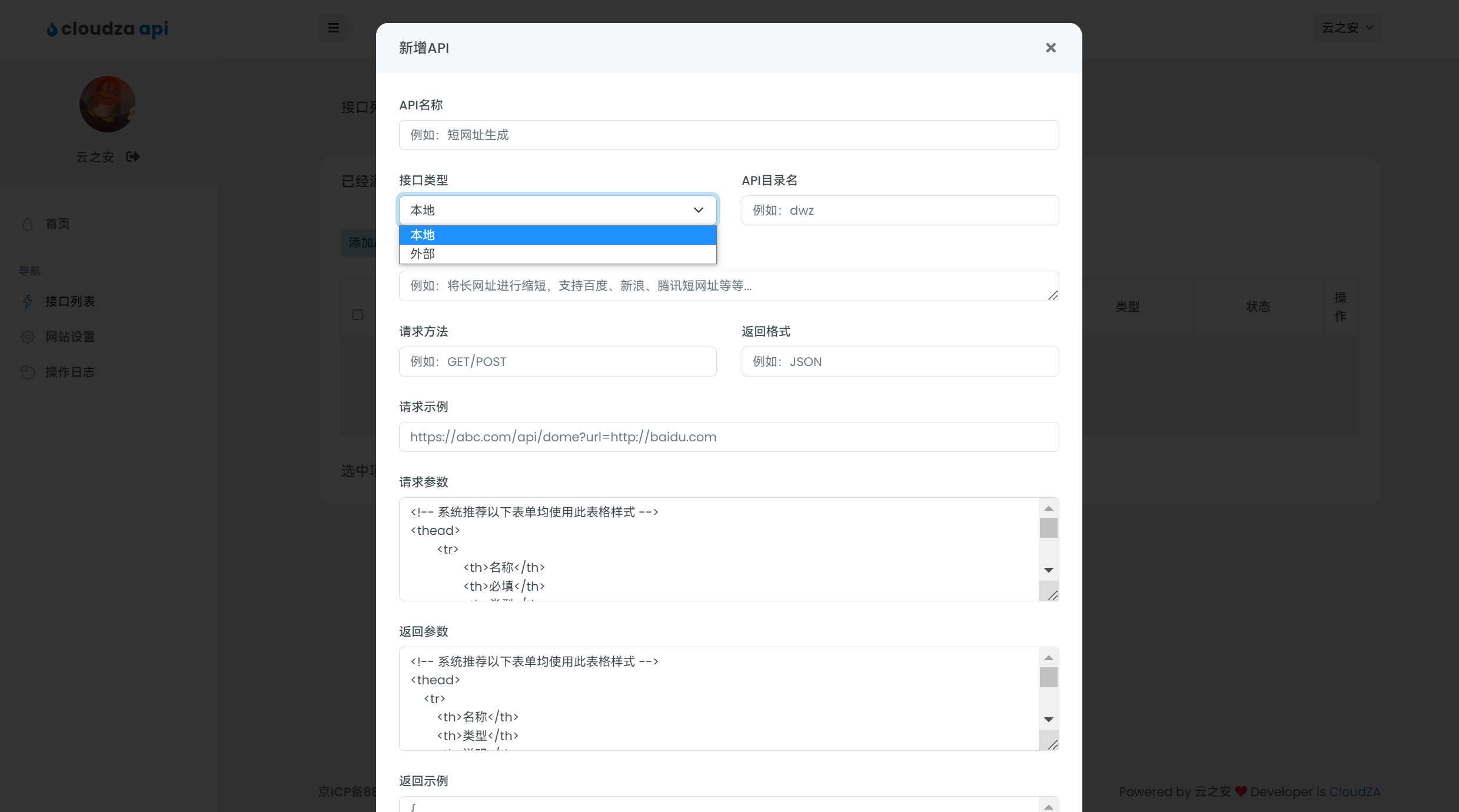Click the lightning icon for 接口列表
The width and height of the screenshot is (1459, 812).
[x=27, y=301]
